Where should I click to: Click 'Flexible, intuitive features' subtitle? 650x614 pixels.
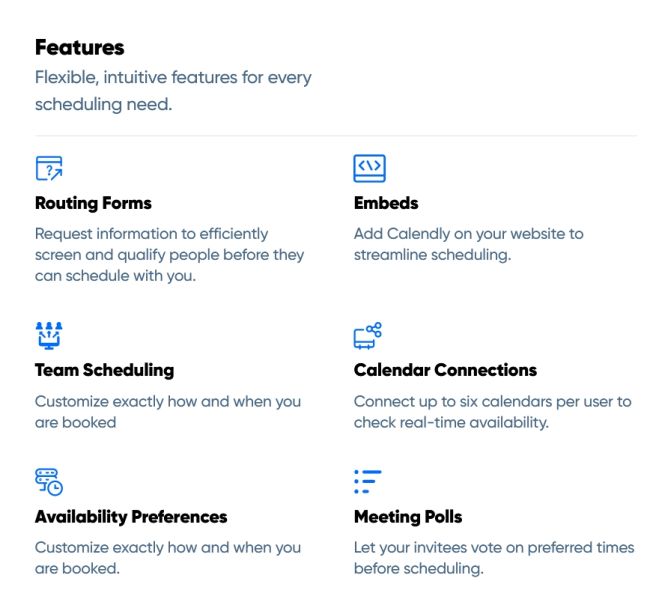173,91
